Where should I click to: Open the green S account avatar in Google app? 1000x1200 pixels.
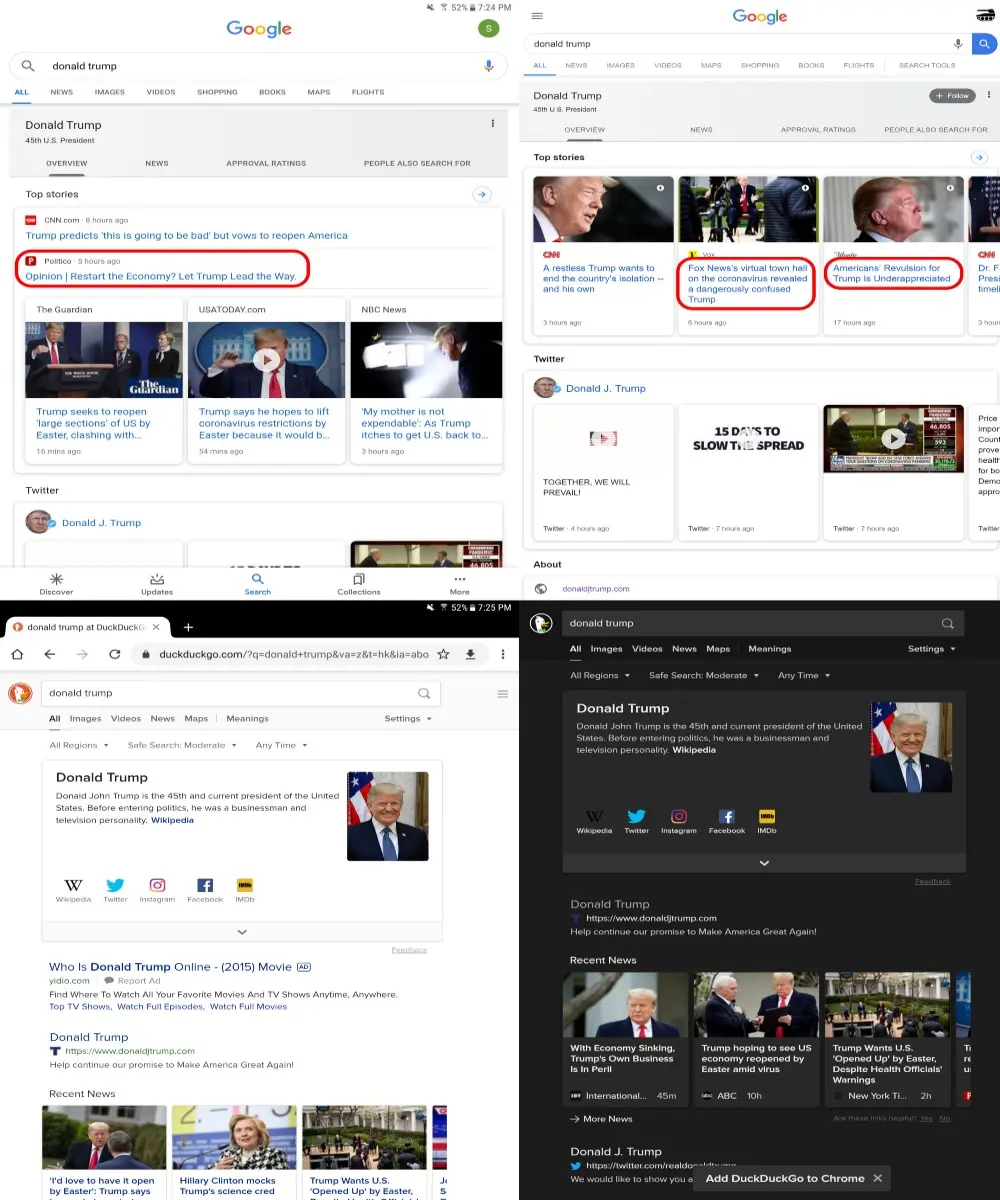(489, 29)
